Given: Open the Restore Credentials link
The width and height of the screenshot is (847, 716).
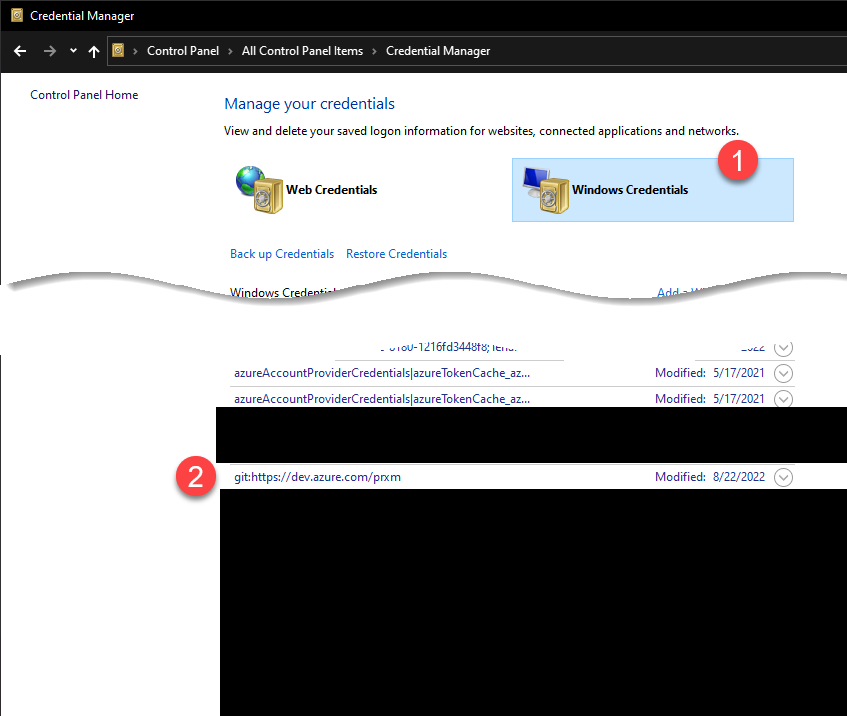Looking at the screenshot, I should coord(396,253).
